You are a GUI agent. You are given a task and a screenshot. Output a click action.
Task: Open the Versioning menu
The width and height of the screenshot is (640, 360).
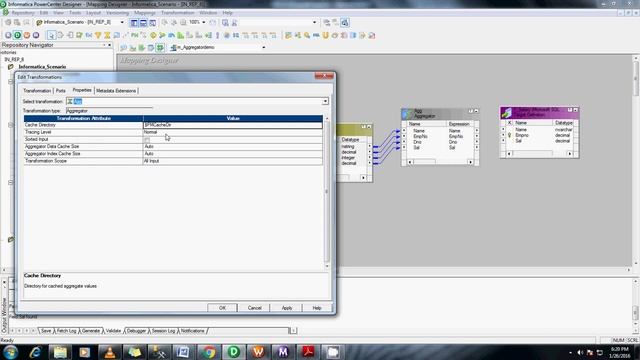pos(117,13)
